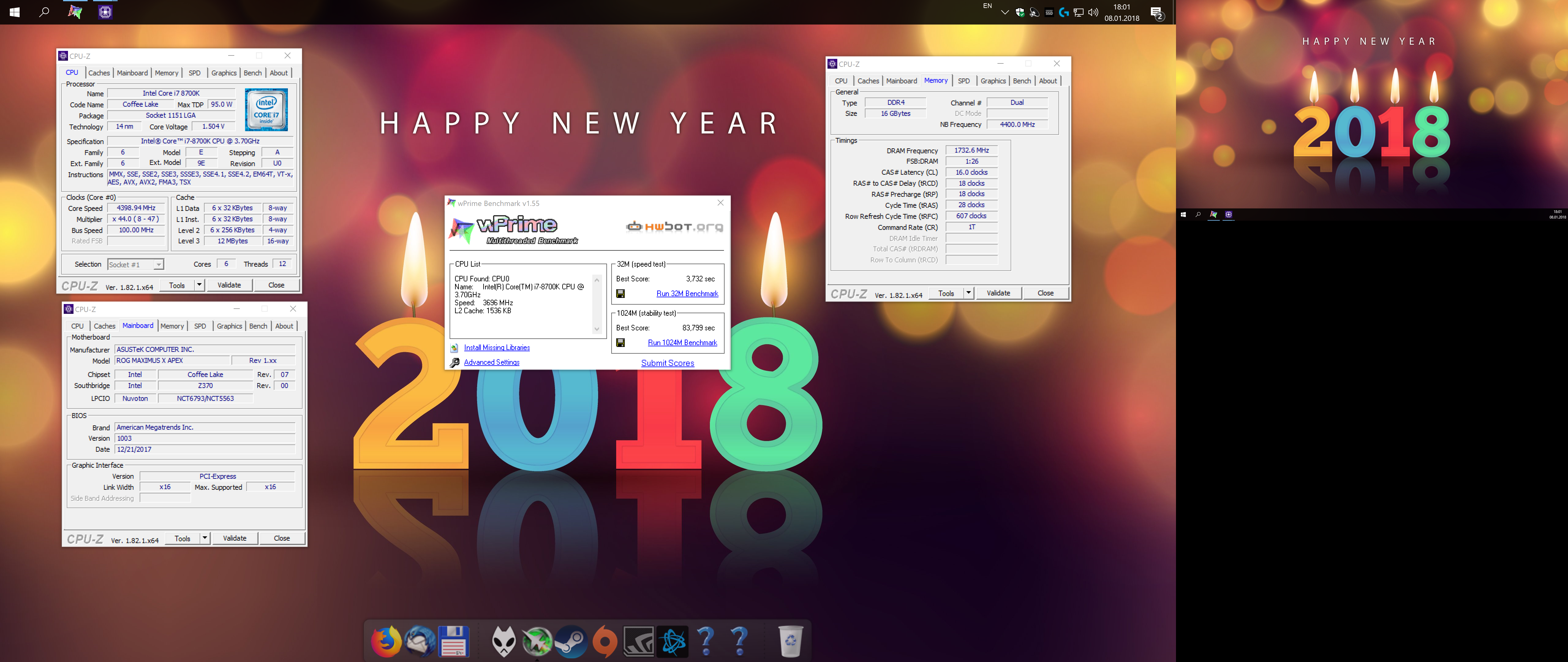Open Bench tab in CPU window
The image size is (1568, 662).
tap(253, 73)
